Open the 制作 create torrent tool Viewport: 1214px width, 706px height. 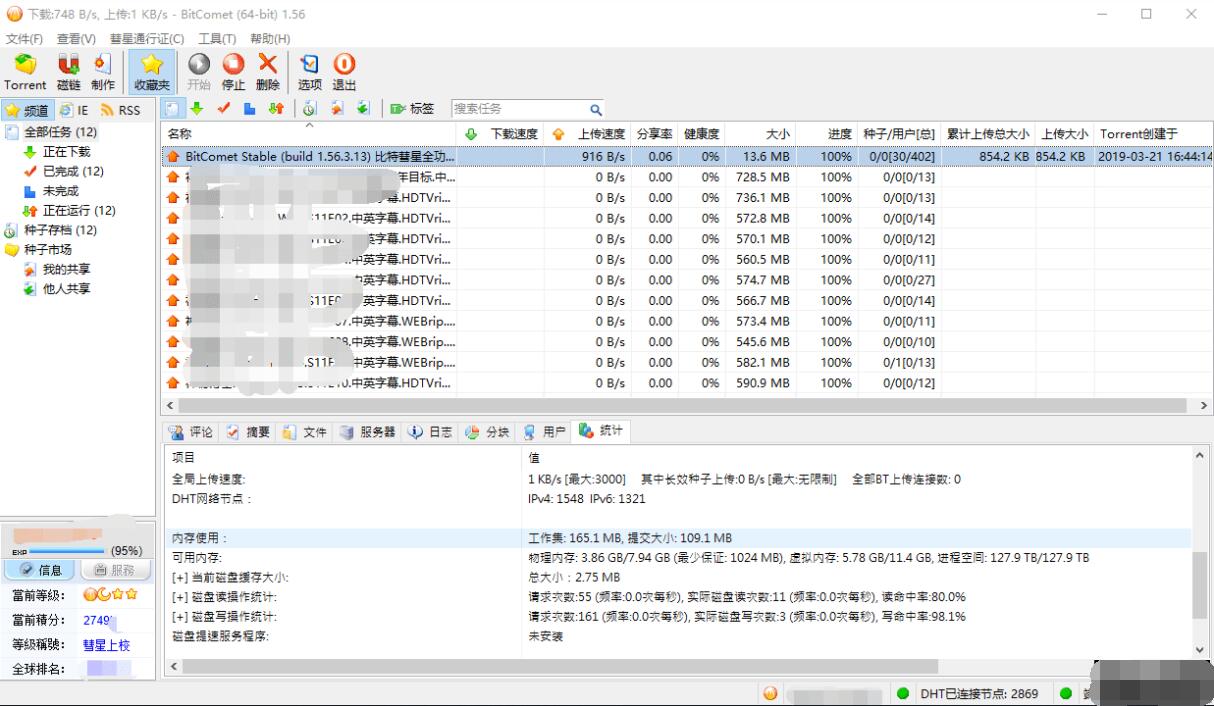click(x=103, y=73)
